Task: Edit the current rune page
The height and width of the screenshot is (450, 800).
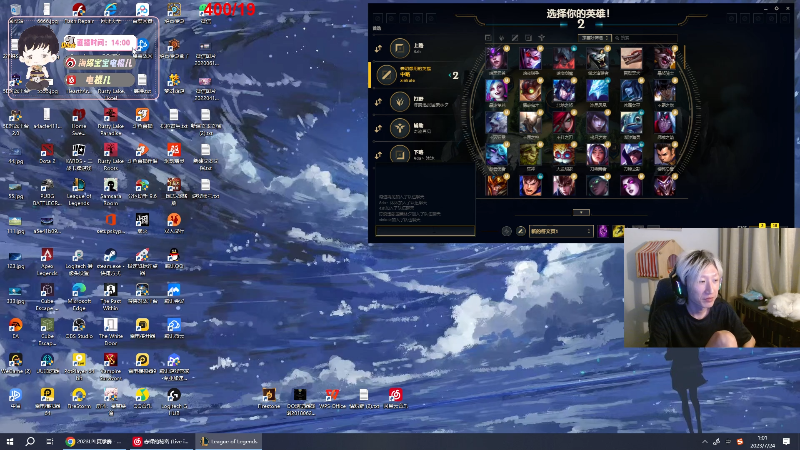Action: [520, 231]
